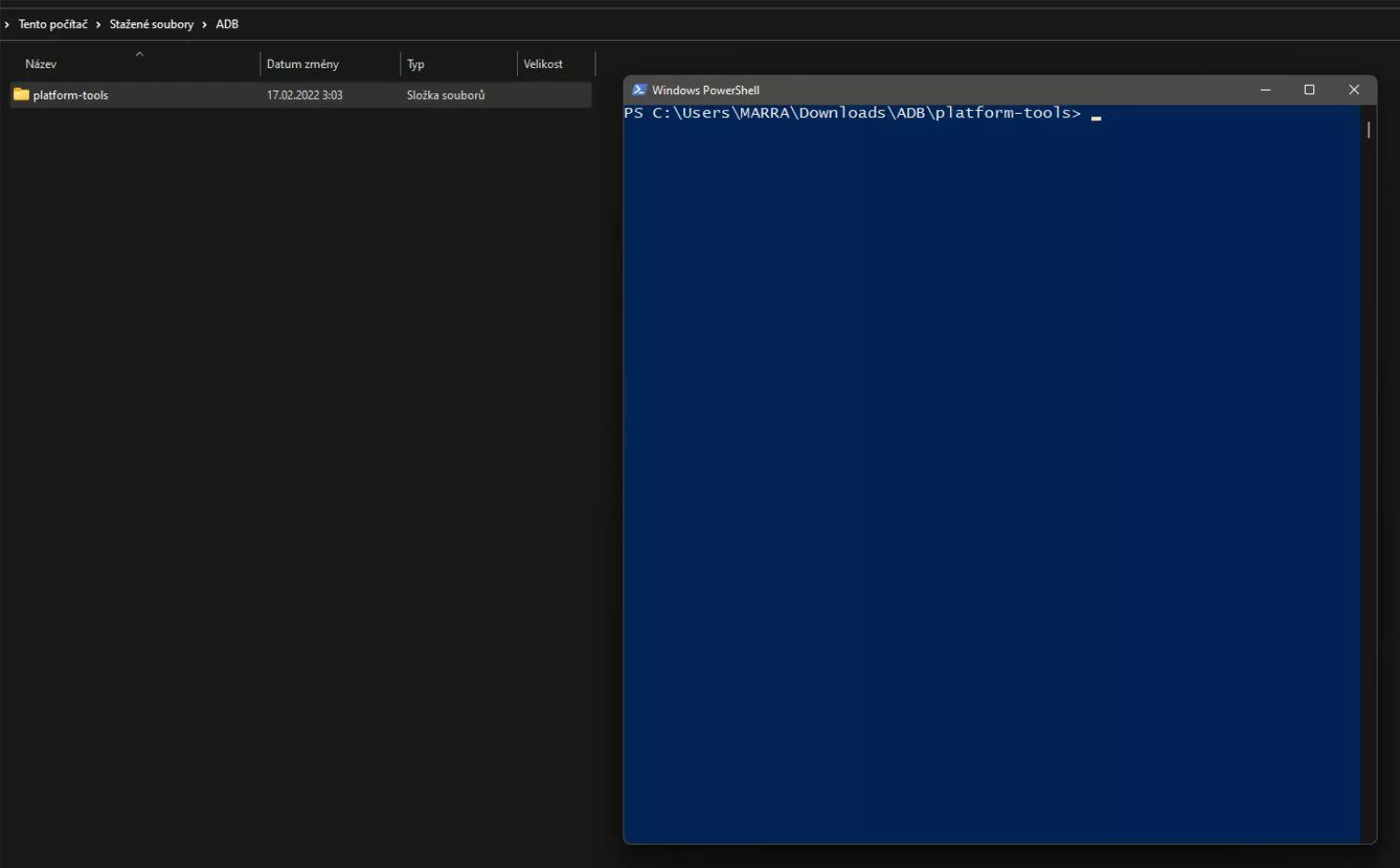Click the 'Složka souborů' type cell

(445, 95)
